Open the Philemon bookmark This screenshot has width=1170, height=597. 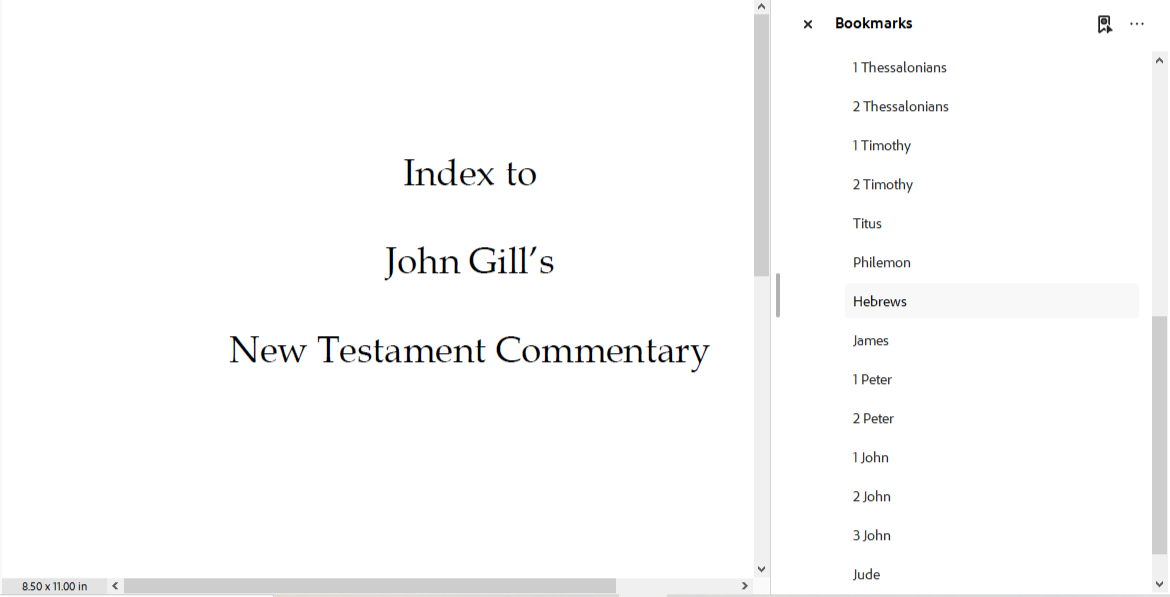click(881, 263)
